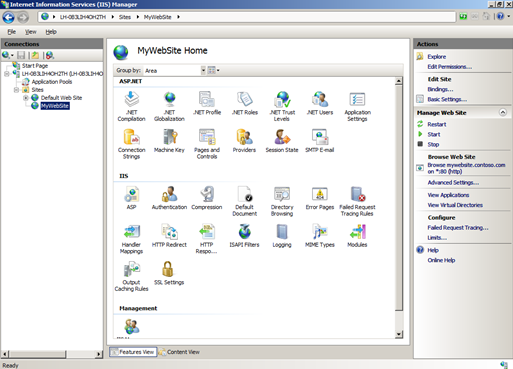Collapse the Manage Web Site section
The image size is (513, 369).
pyautogui.click(x=503, y=113)
